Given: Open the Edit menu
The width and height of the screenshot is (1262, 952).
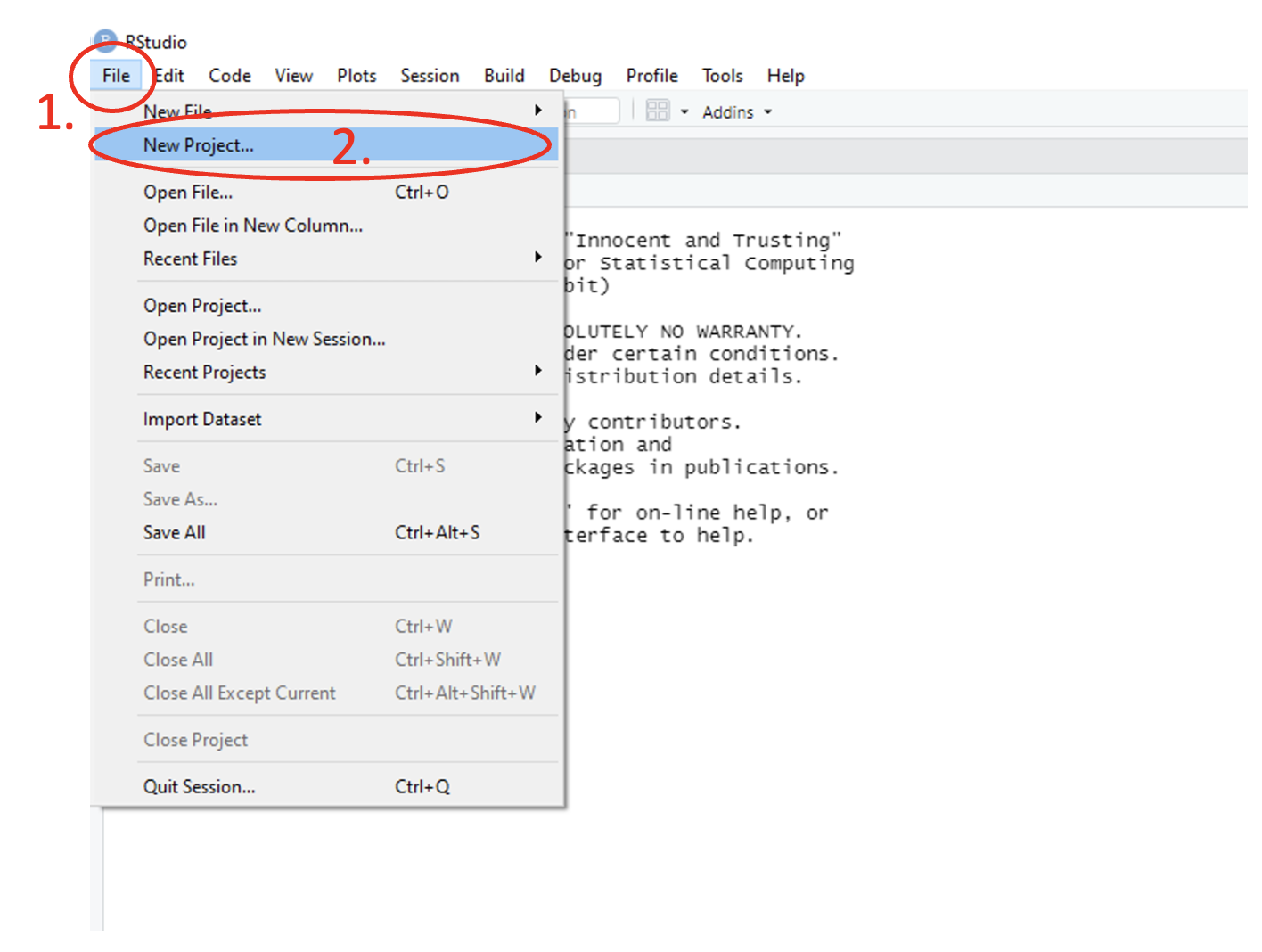Looking at the screenshot, I should coord(169,76).
